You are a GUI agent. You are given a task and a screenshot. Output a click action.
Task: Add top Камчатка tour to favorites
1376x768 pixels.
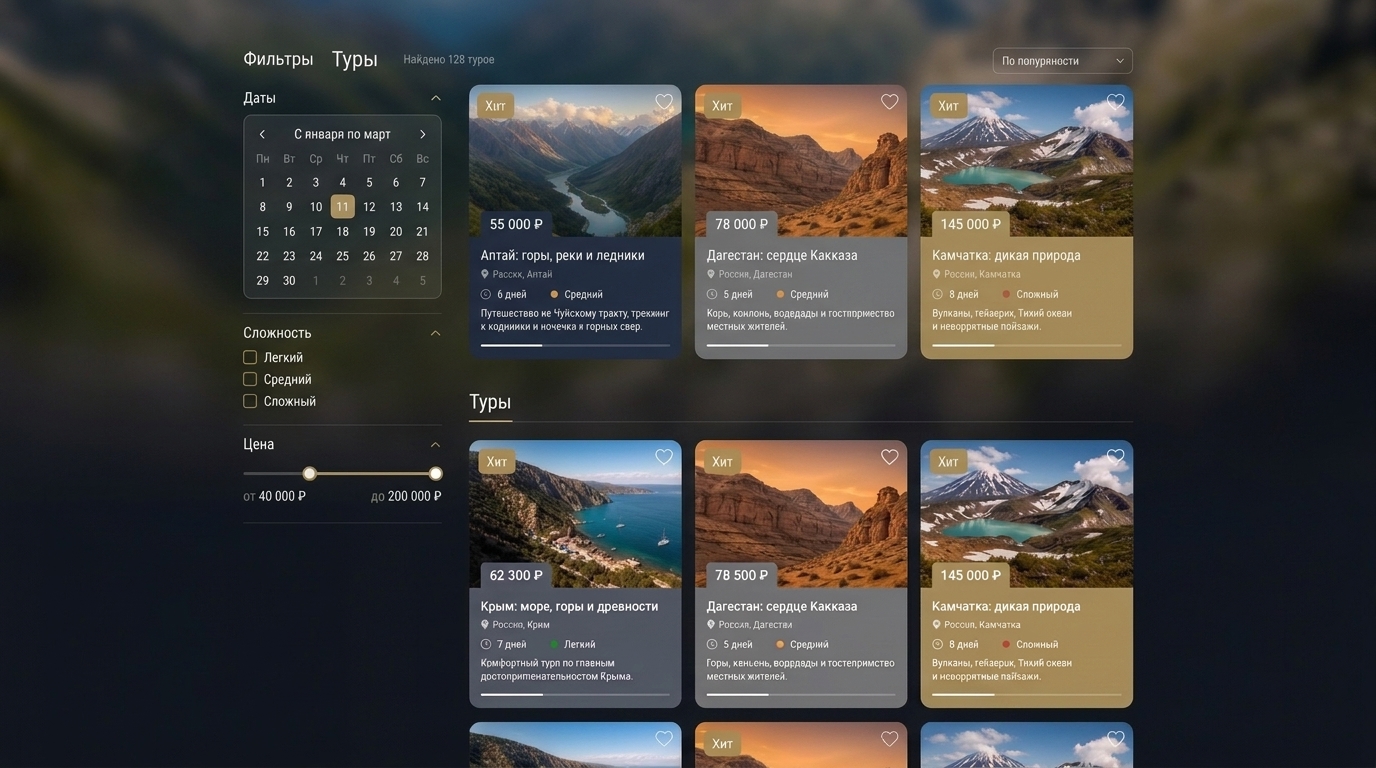[1116, 102]
